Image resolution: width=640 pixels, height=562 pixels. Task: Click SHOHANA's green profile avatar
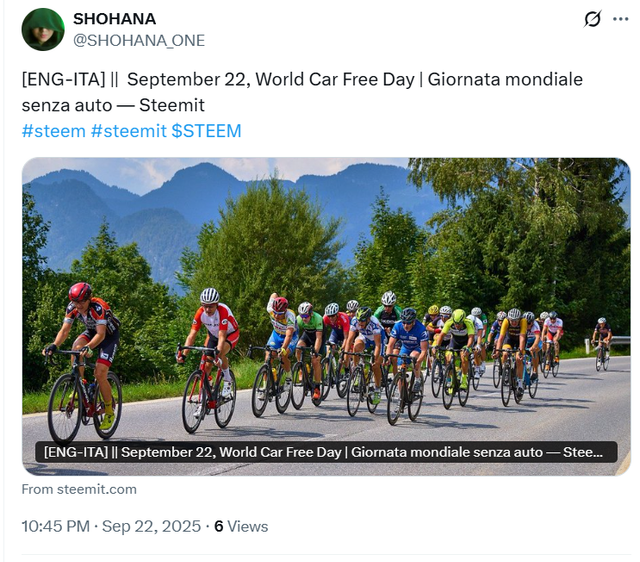point(43,29)
